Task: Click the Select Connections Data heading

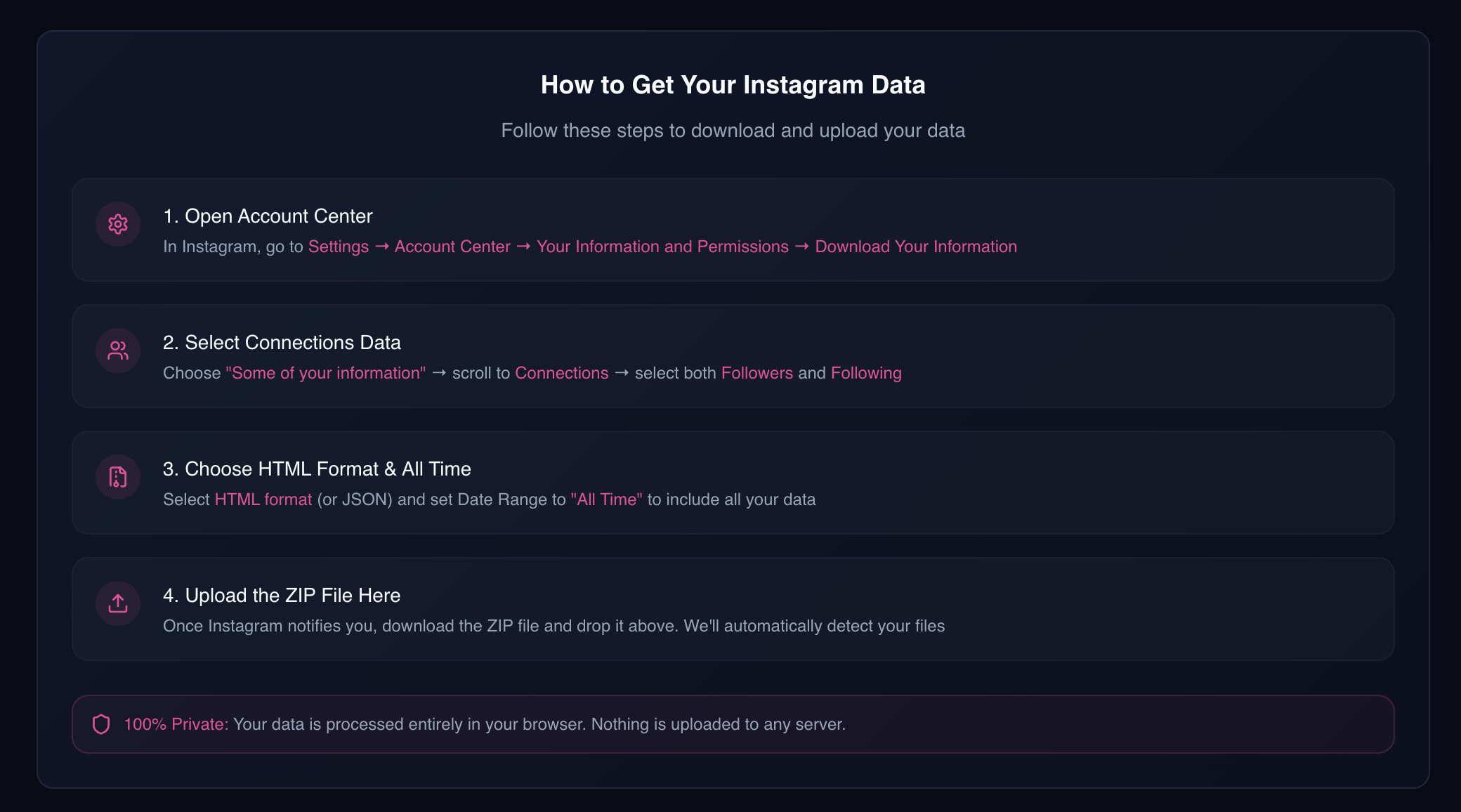Action: [282, 343]
